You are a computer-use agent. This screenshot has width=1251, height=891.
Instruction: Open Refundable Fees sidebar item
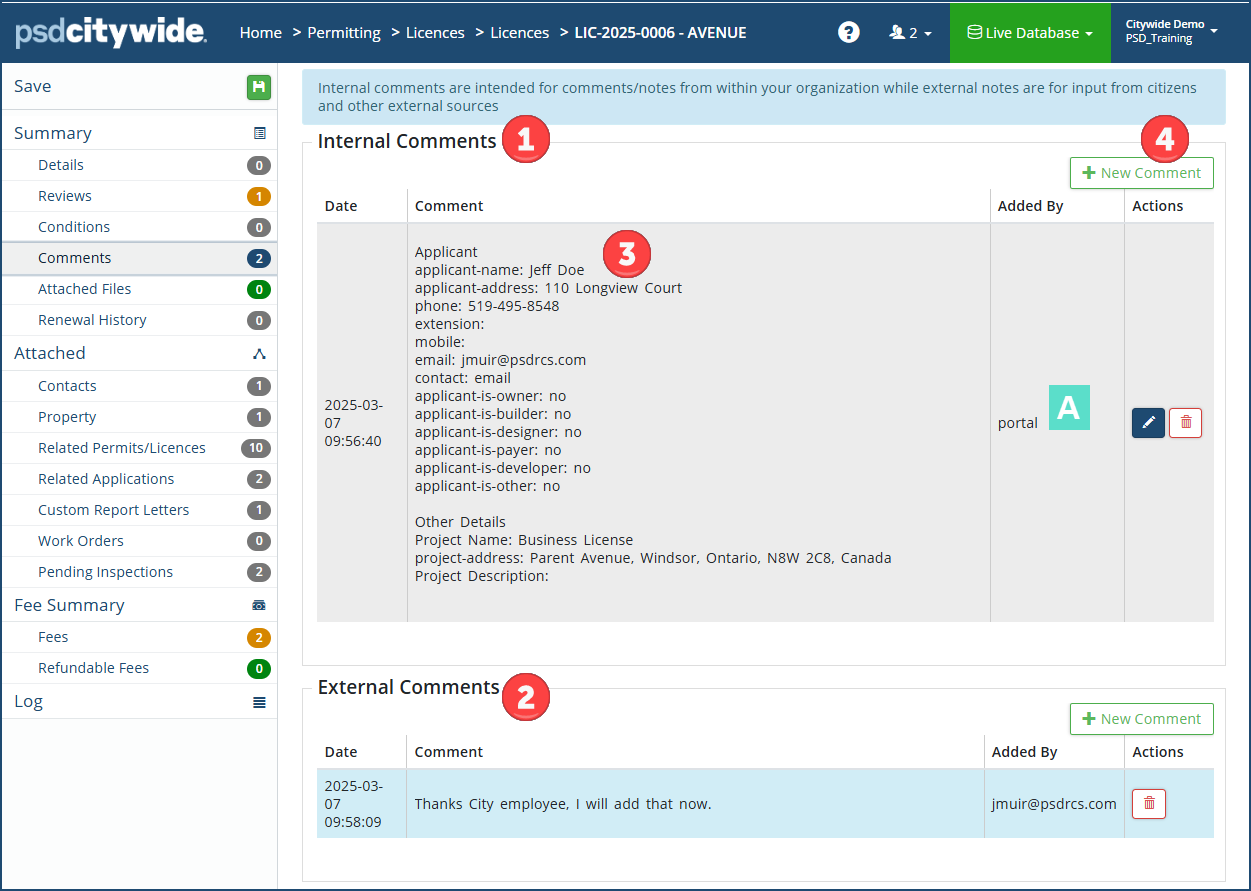click(x=139, y=668)
